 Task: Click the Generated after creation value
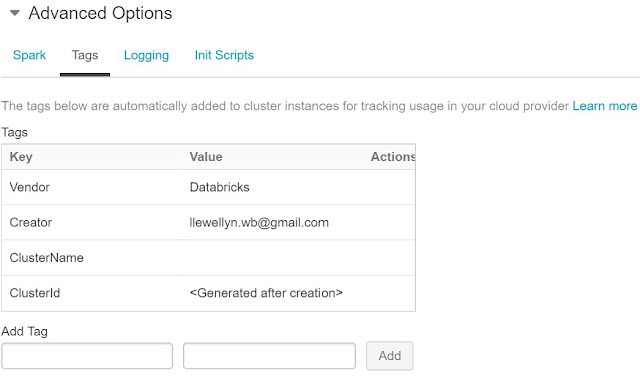tap(266, 293)
